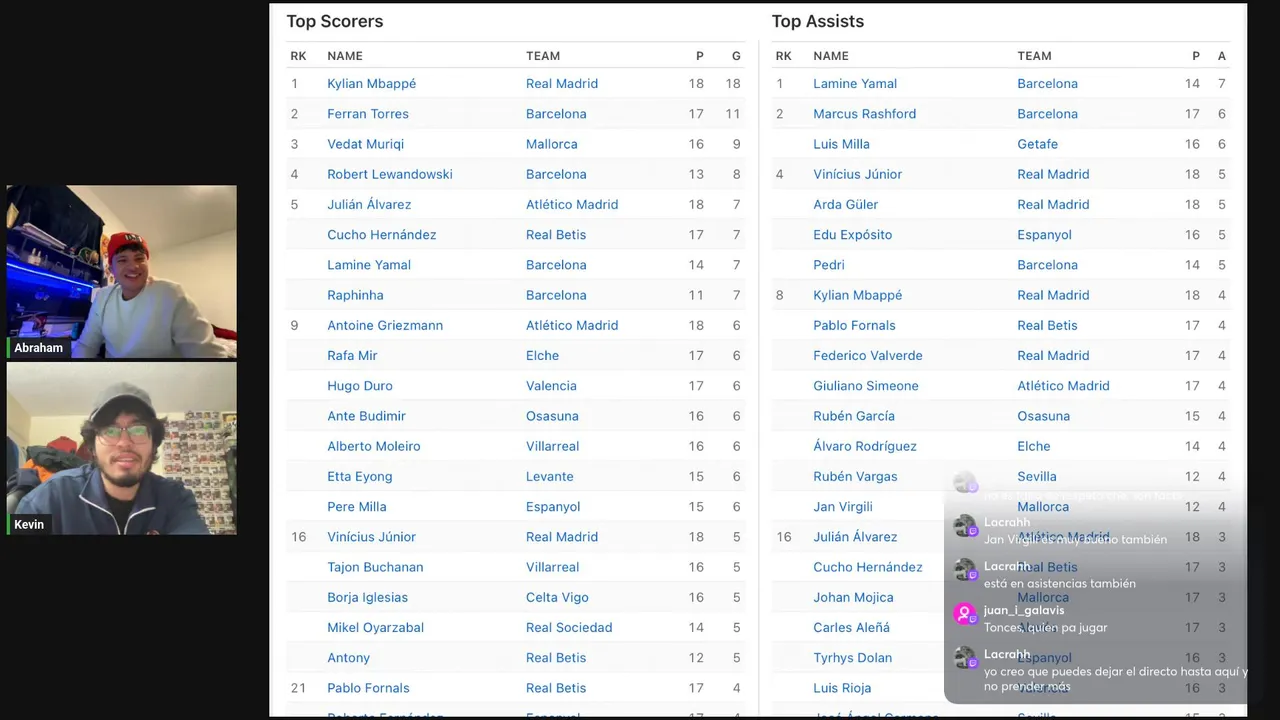Click the A column header in Top Assists
This screenshot has height=720, width=1280.
pos(1221,56)
